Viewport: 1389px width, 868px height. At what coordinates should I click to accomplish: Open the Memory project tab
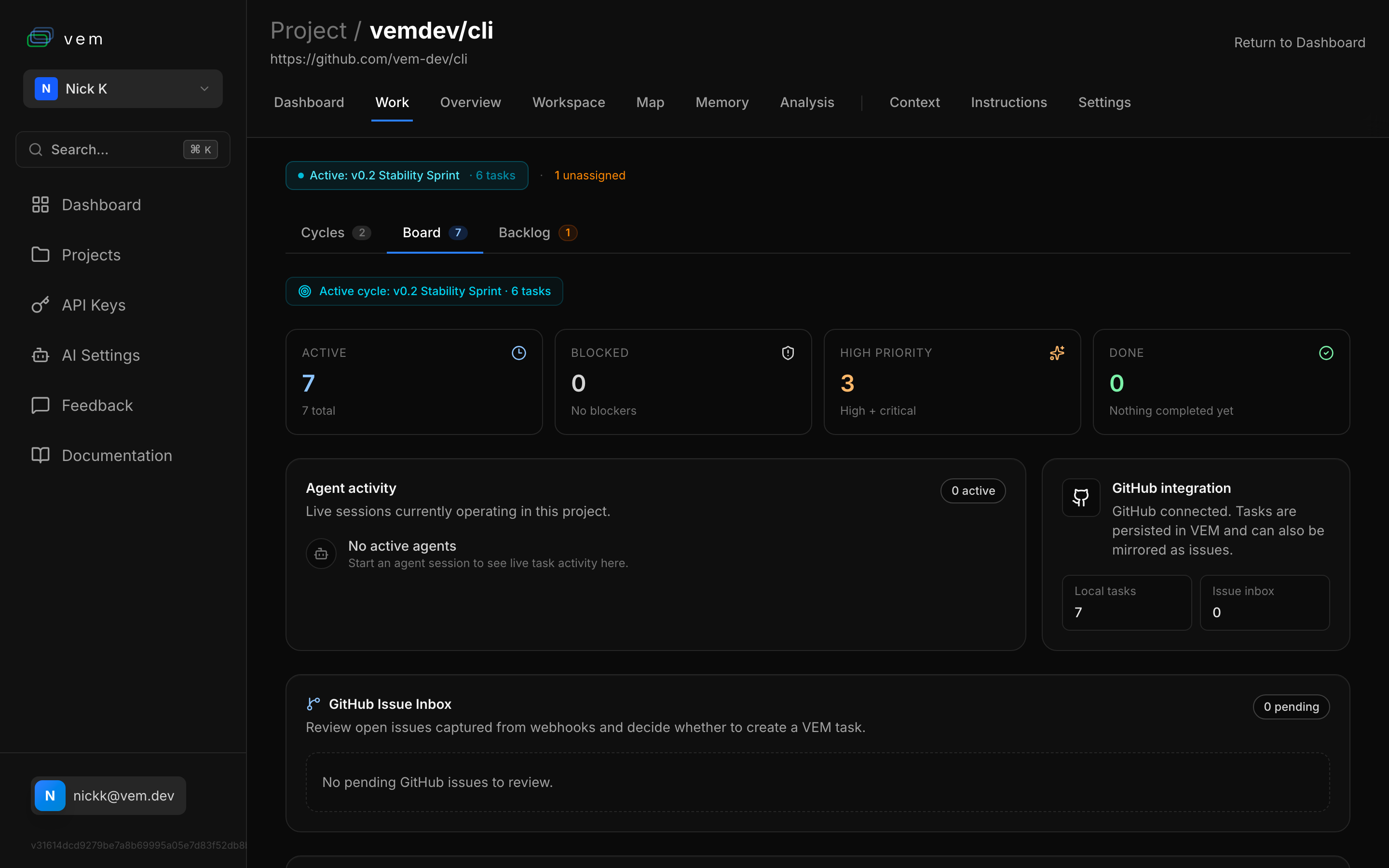tap(722, 102)
